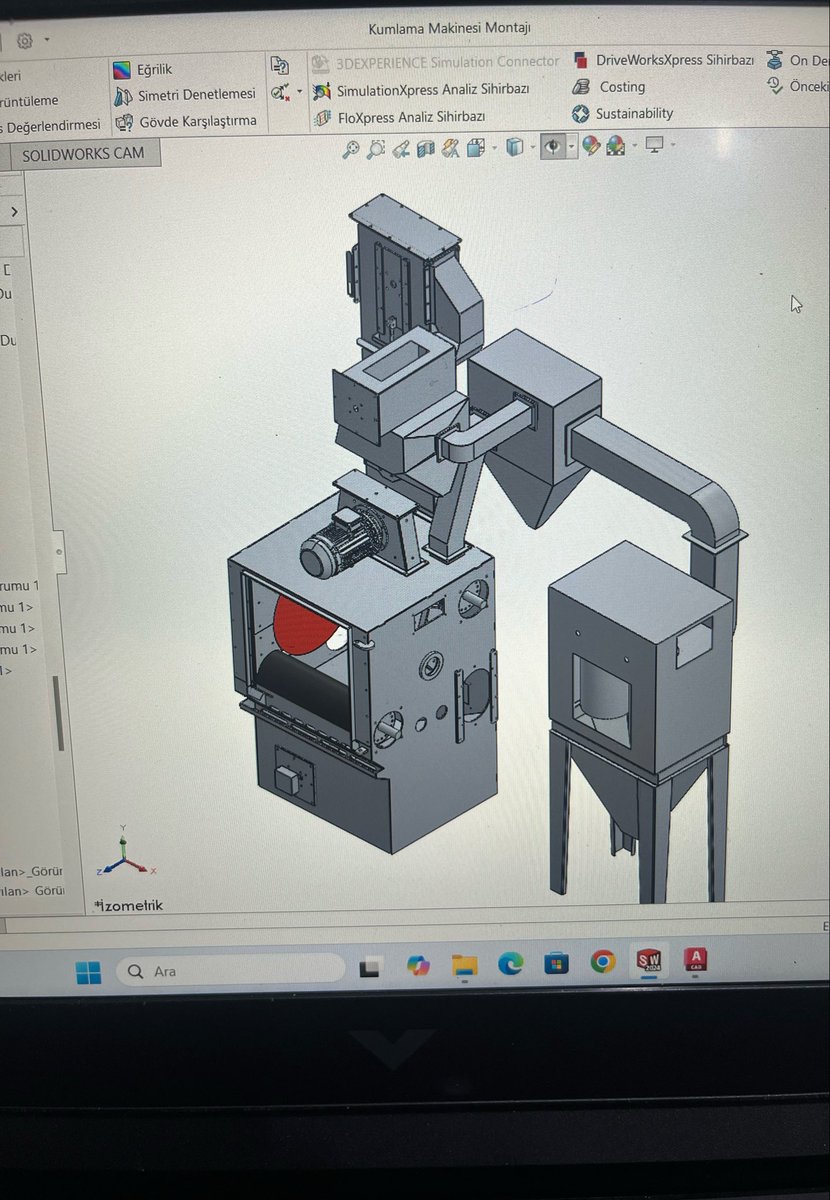Open the Windows Start menu

pos(89,972)
